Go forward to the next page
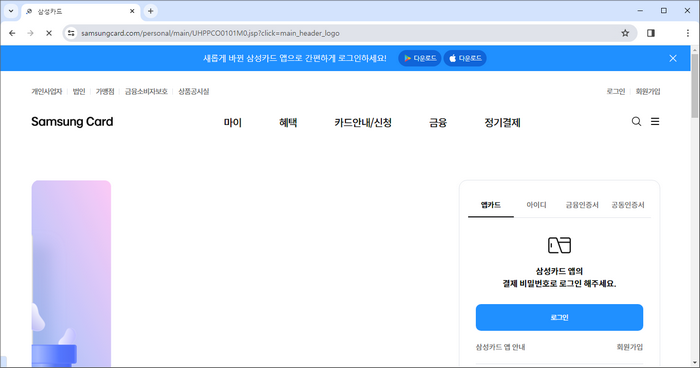 (30, 33)
